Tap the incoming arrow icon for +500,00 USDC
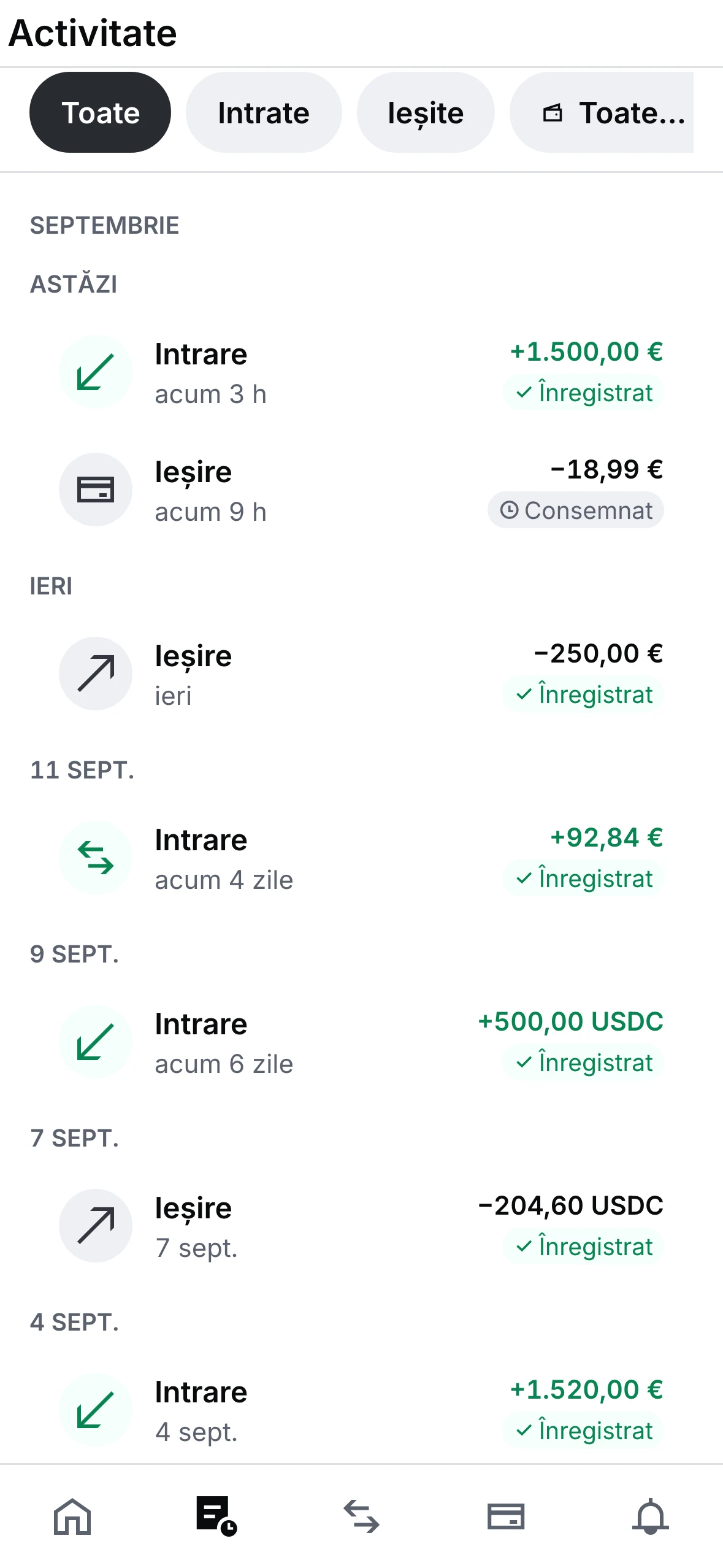The image size is (723, 1568). (x=96, y=1042)
